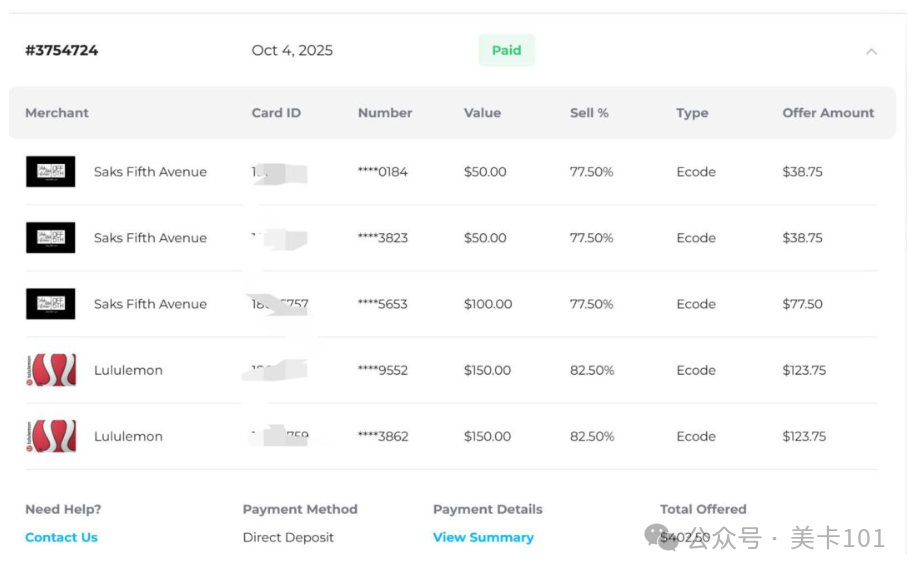The width and height of the screenshot is (915, 575).
Task: Click the $100.00 value cell
Action: (x=488, y=304)
